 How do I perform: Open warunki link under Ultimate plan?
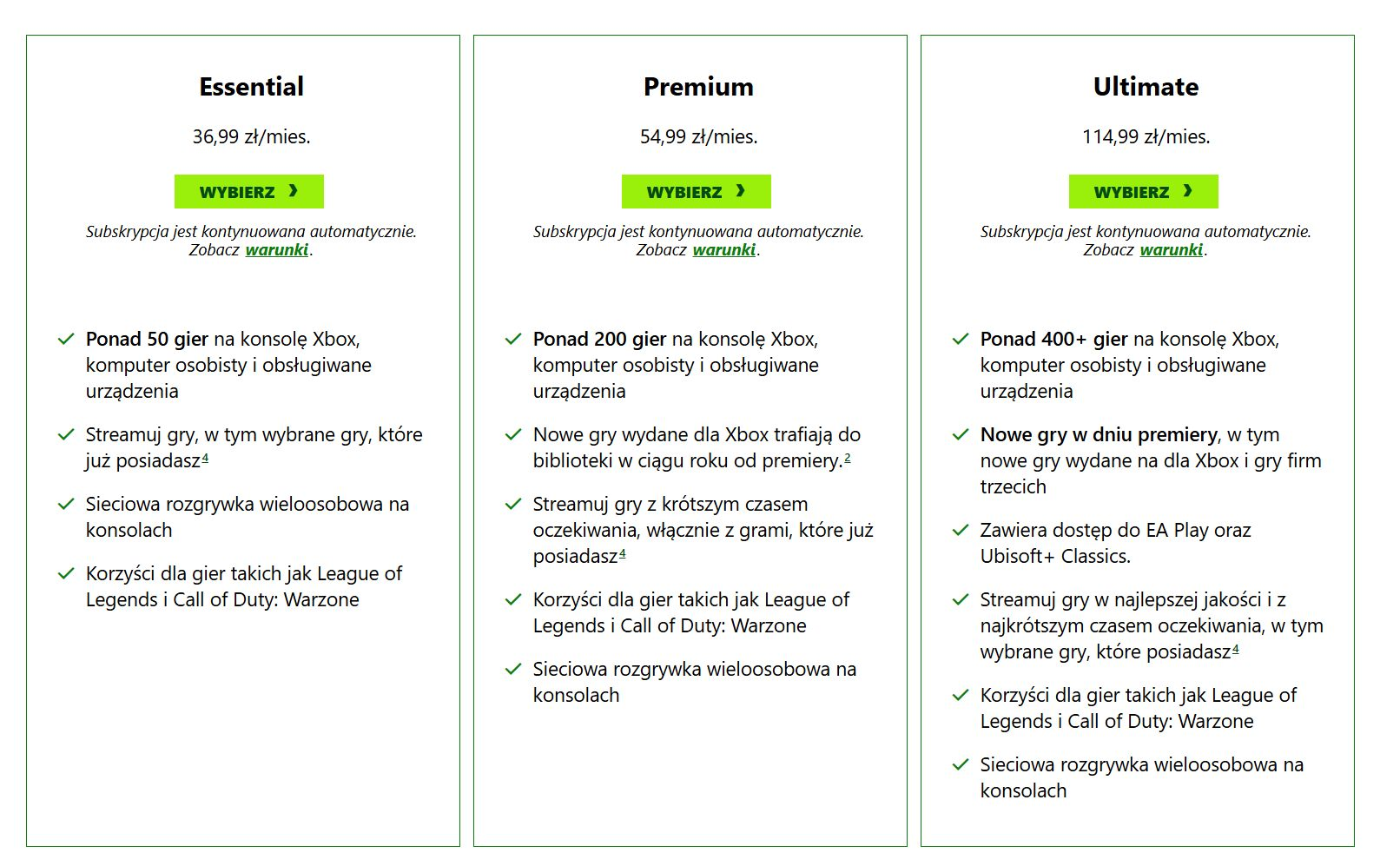1172,250
